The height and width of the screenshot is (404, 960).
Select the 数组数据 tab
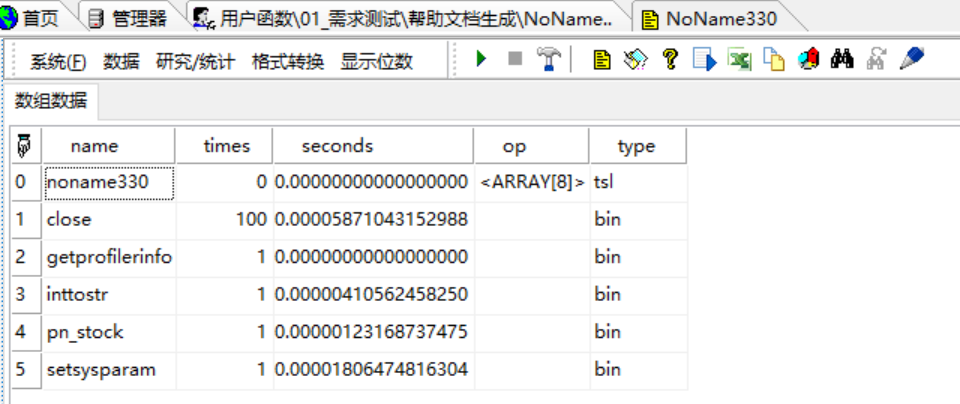(50, 101)
